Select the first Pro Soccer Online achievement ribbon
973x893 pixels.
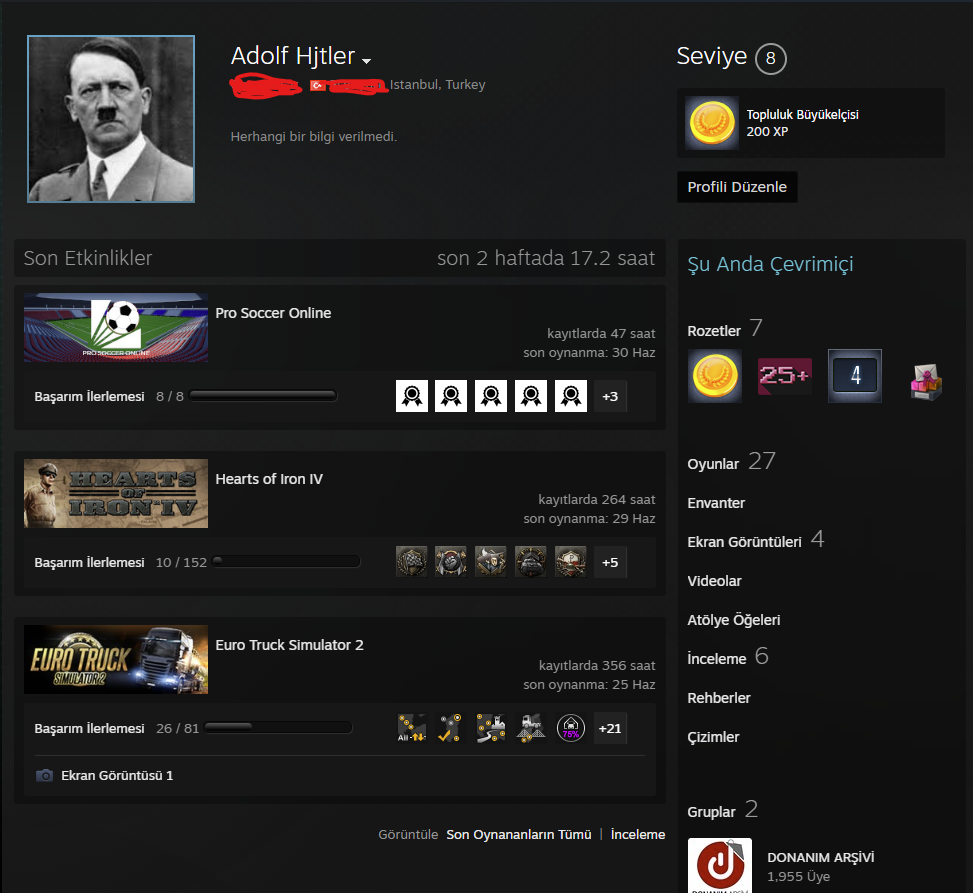412,396
